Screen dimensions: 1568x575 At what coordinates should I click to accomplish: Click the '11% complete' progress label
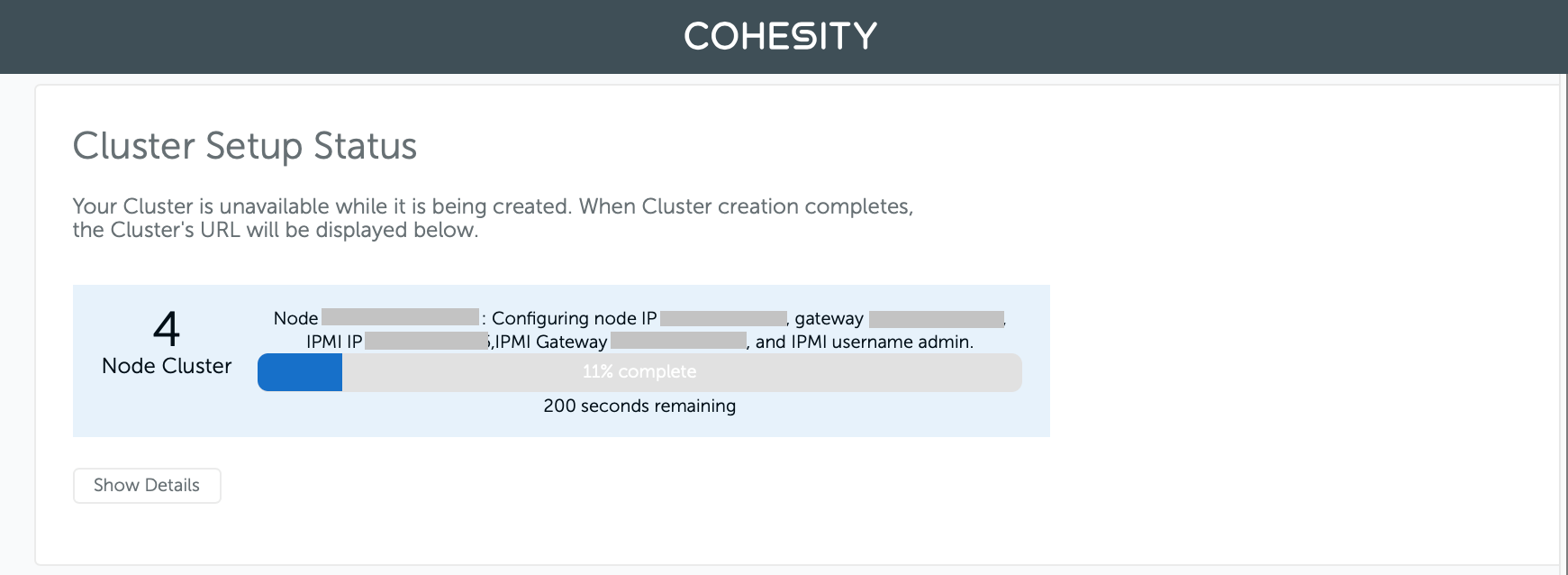coord(639,371)
